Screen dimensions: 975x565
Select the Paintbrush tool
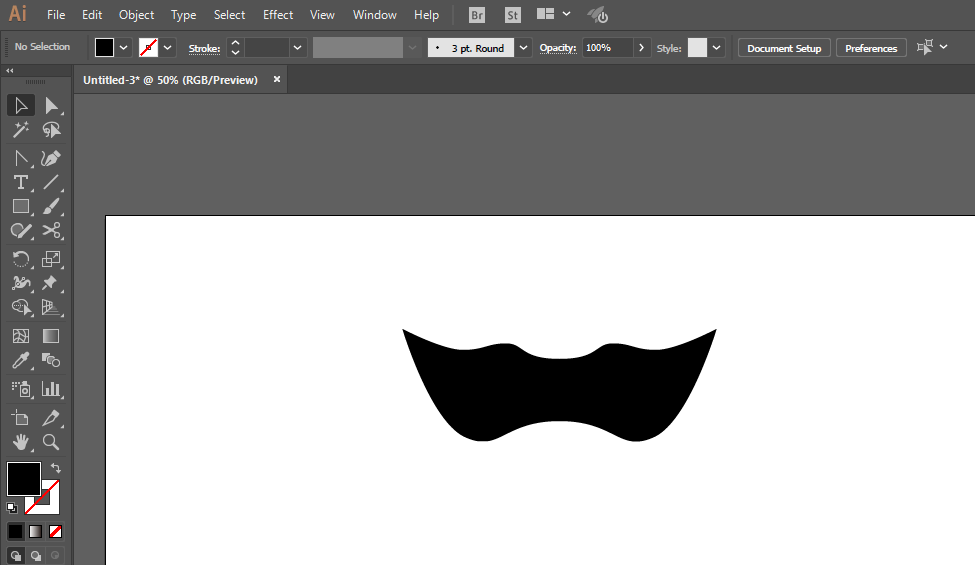pos(51,207)
